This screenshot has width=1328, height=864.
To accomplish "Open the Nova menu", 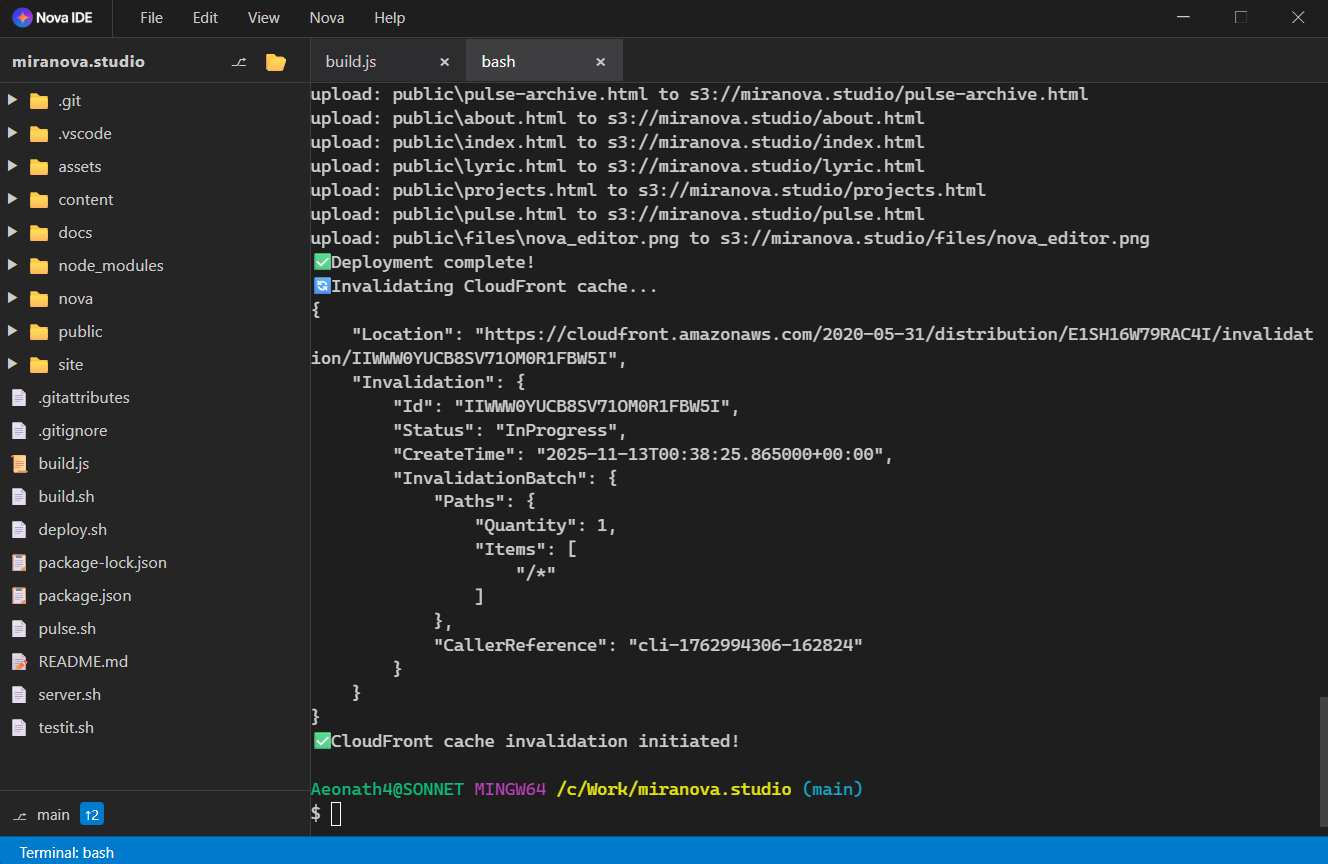I will [327, 17].
